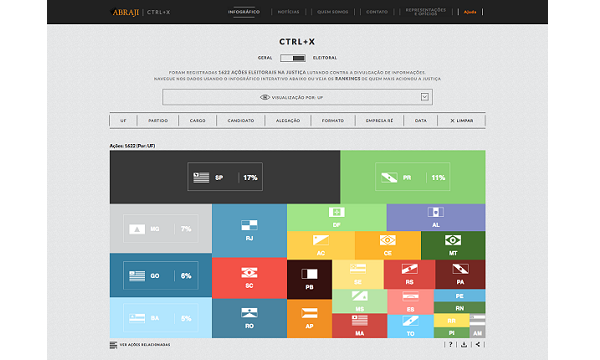Click the Ajuda link
Screen dimensions: 600x360
(470, 12)
